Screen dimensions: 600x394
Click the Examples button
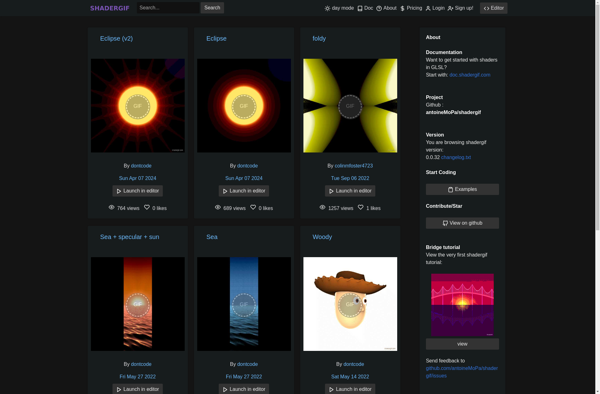(x=462, y=189)
